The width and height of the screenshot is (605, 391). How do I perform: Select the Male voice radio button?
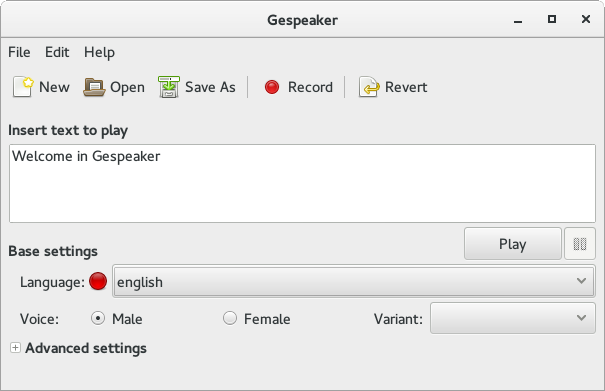pyautogui.click(x=98, y=318)
